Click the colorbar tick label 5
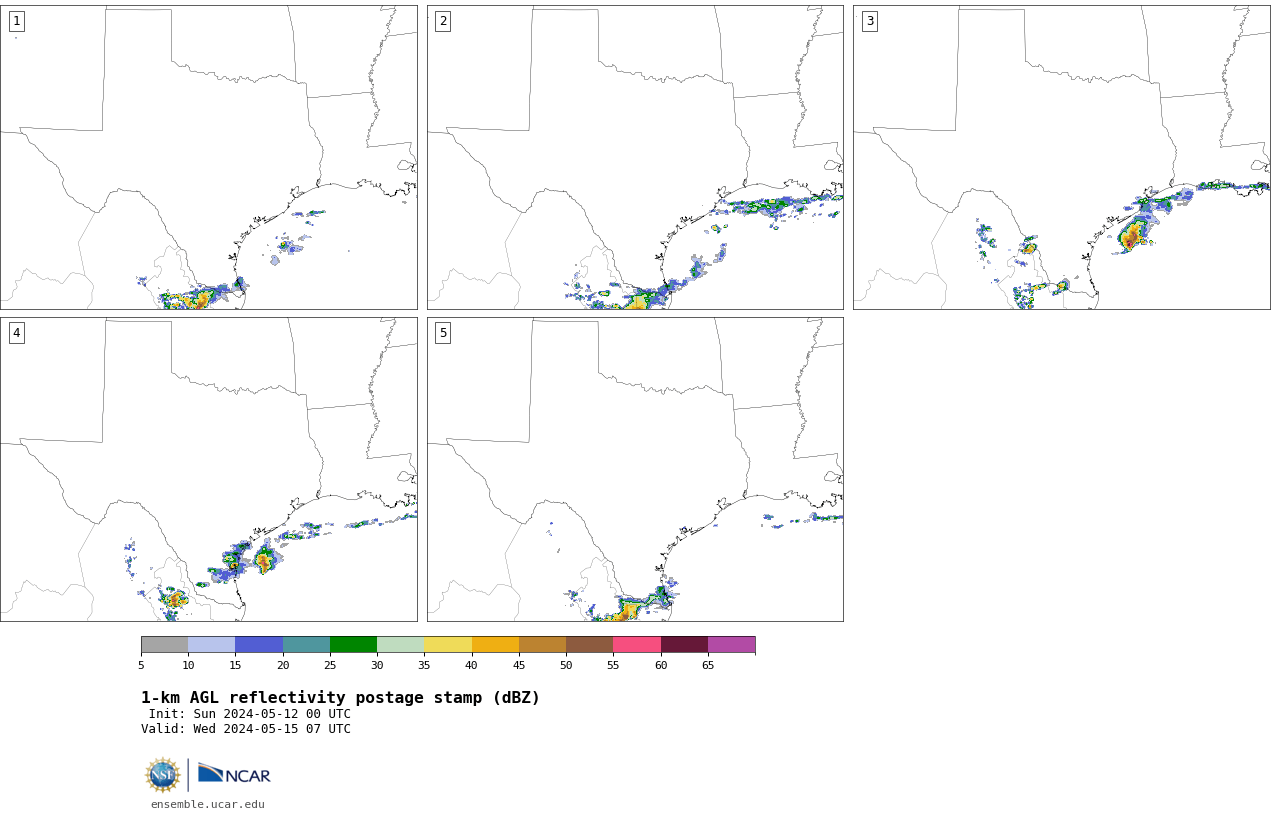1280x815 pixels. 141,665
